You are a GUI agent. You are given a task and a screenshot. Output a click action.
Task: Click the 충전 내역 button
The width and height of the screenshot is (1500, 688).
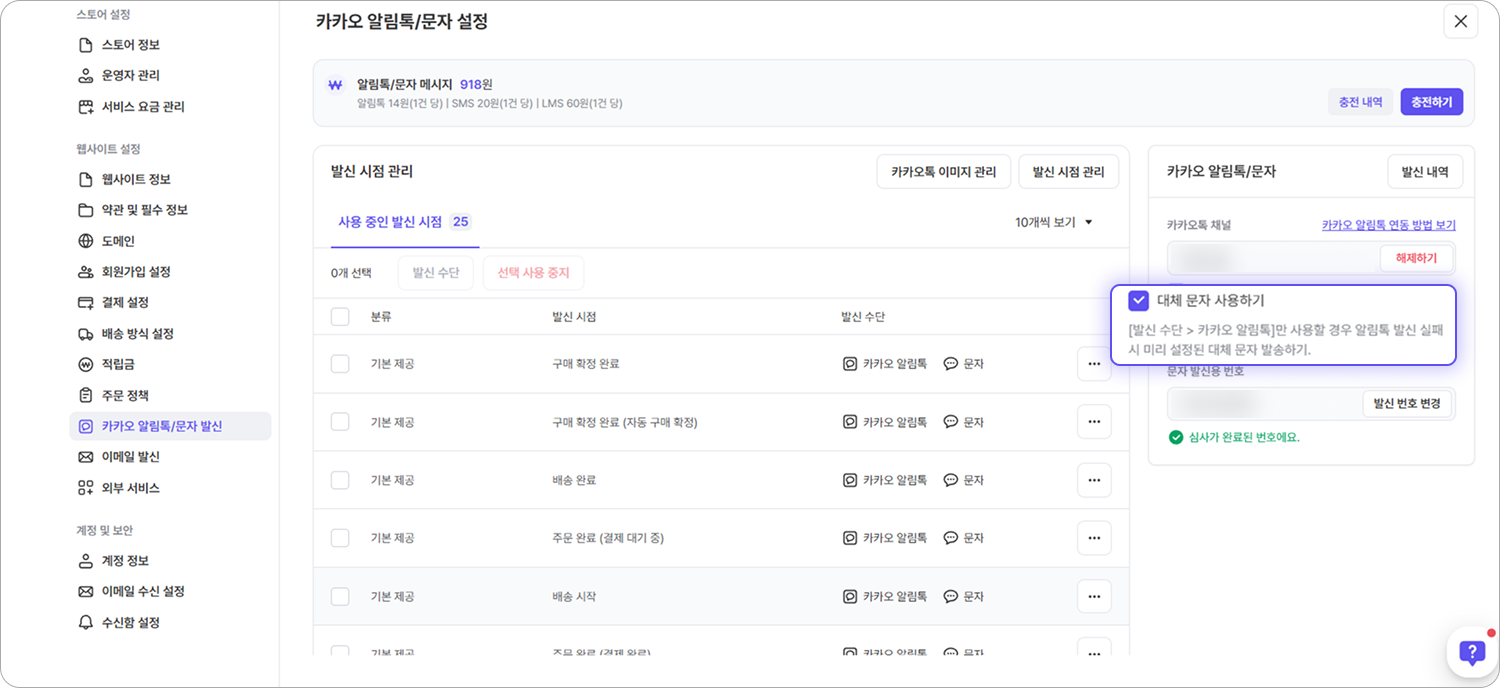coord(1360,102)
